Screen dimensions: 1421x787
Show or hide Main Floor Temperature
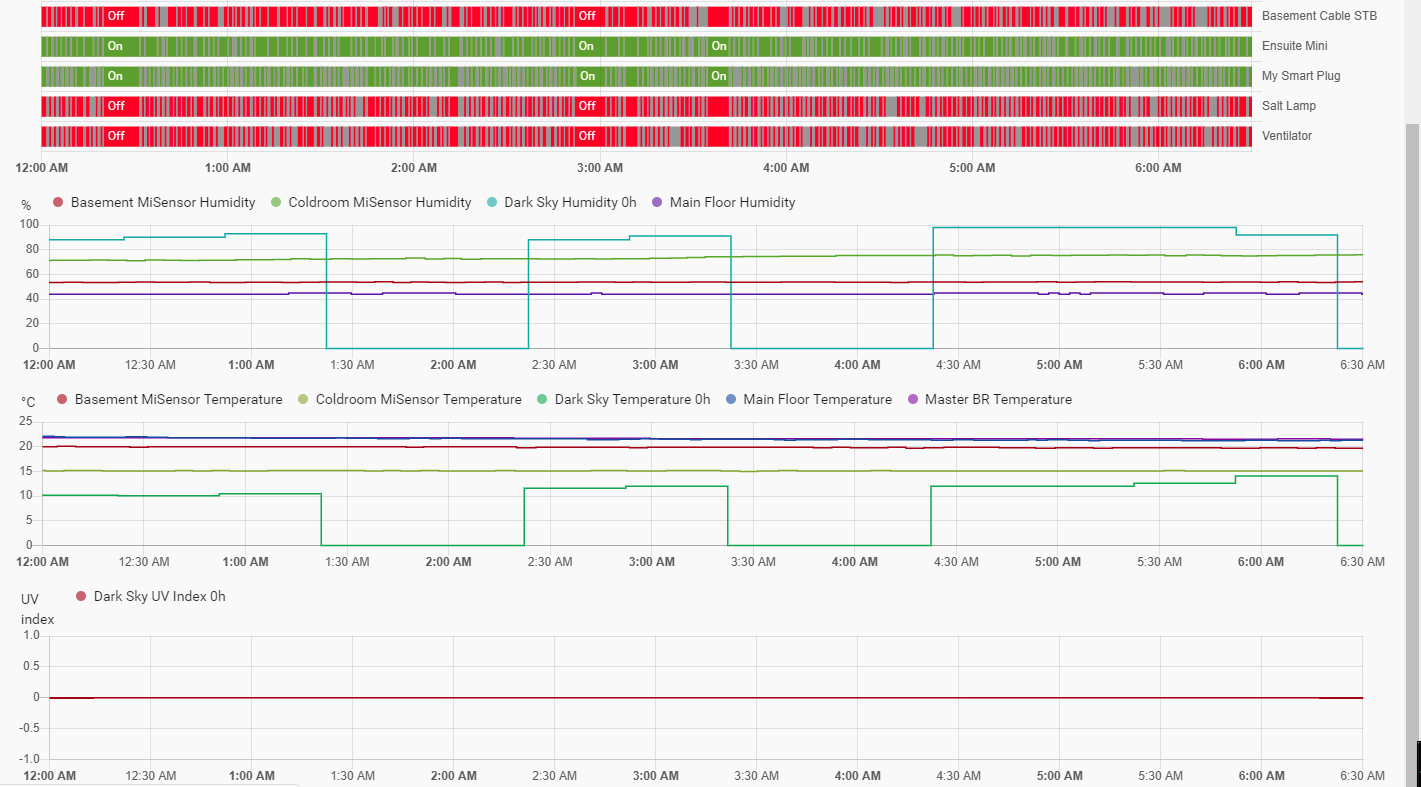pos(817,400)
